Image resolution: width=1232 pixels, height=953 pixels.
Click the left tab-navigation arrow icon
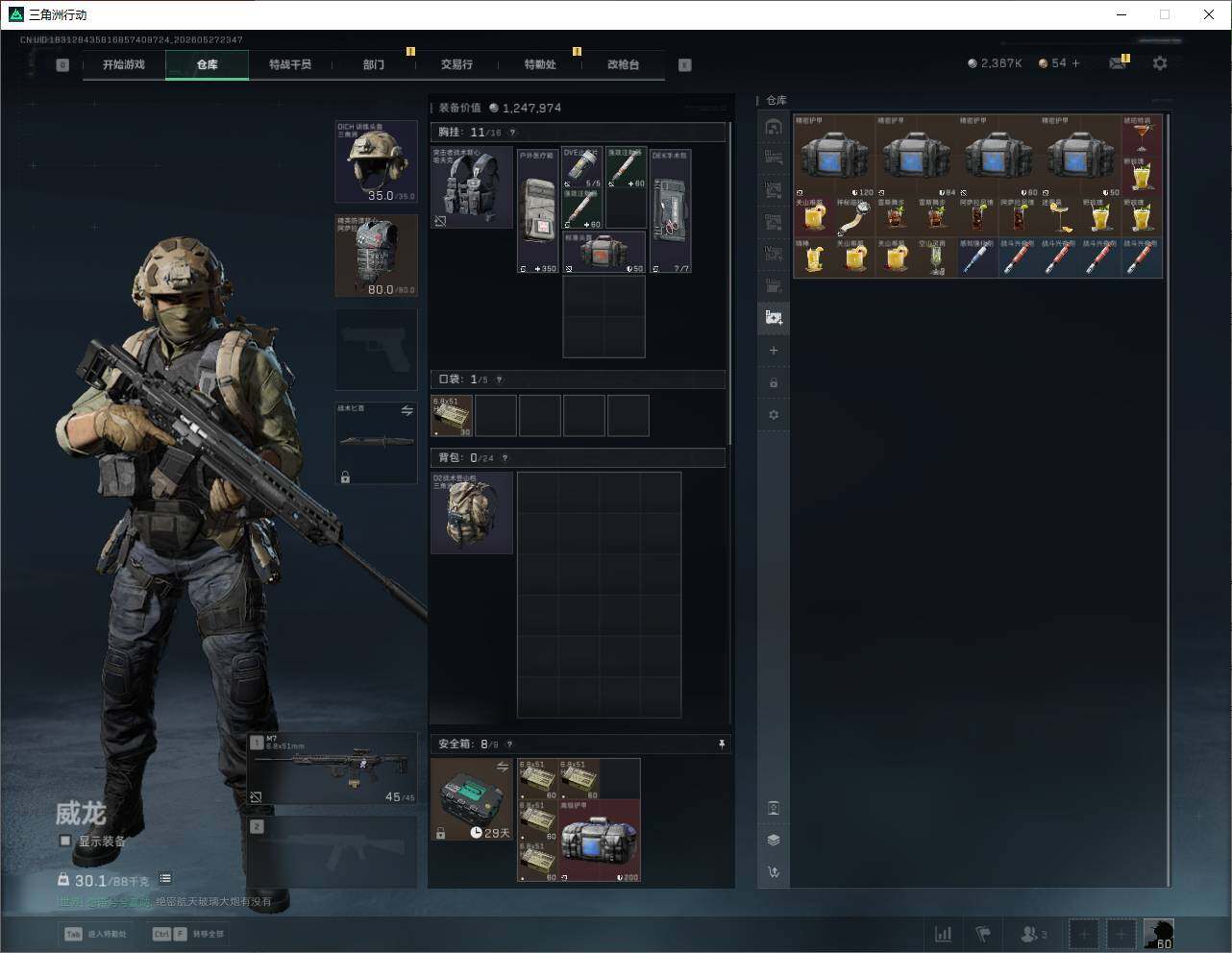pyautogui.click(x=62, y=64)
